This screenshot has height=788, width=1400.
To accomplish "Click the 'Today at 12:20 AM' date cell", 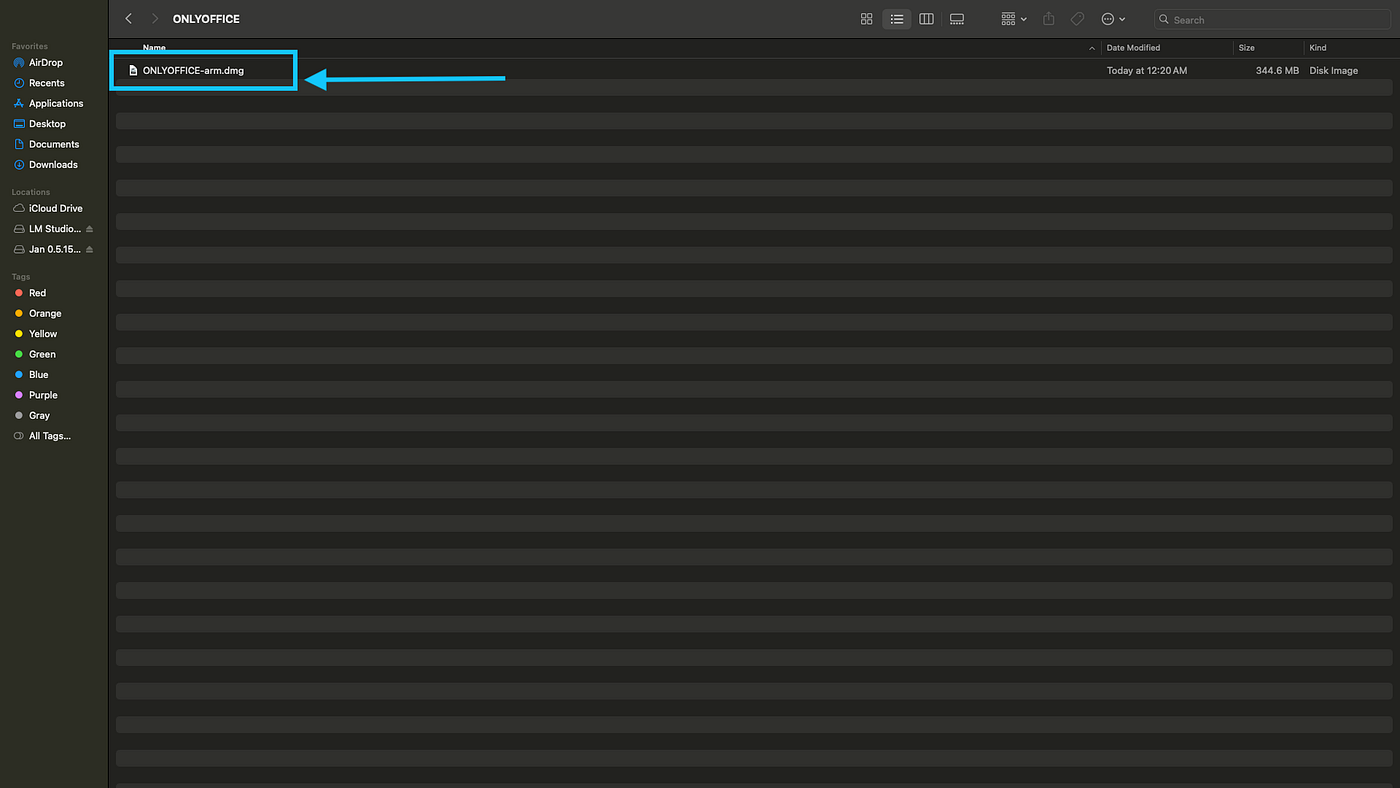I will (x=1147, y=71).
